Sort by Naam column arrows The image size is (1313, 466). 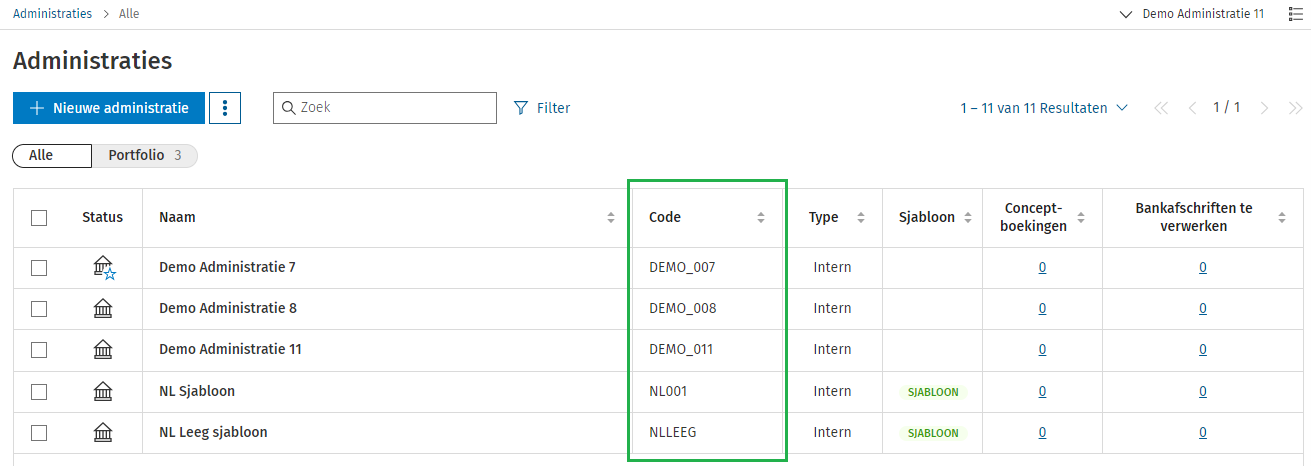pyautogui.click(x=611, y=218)
